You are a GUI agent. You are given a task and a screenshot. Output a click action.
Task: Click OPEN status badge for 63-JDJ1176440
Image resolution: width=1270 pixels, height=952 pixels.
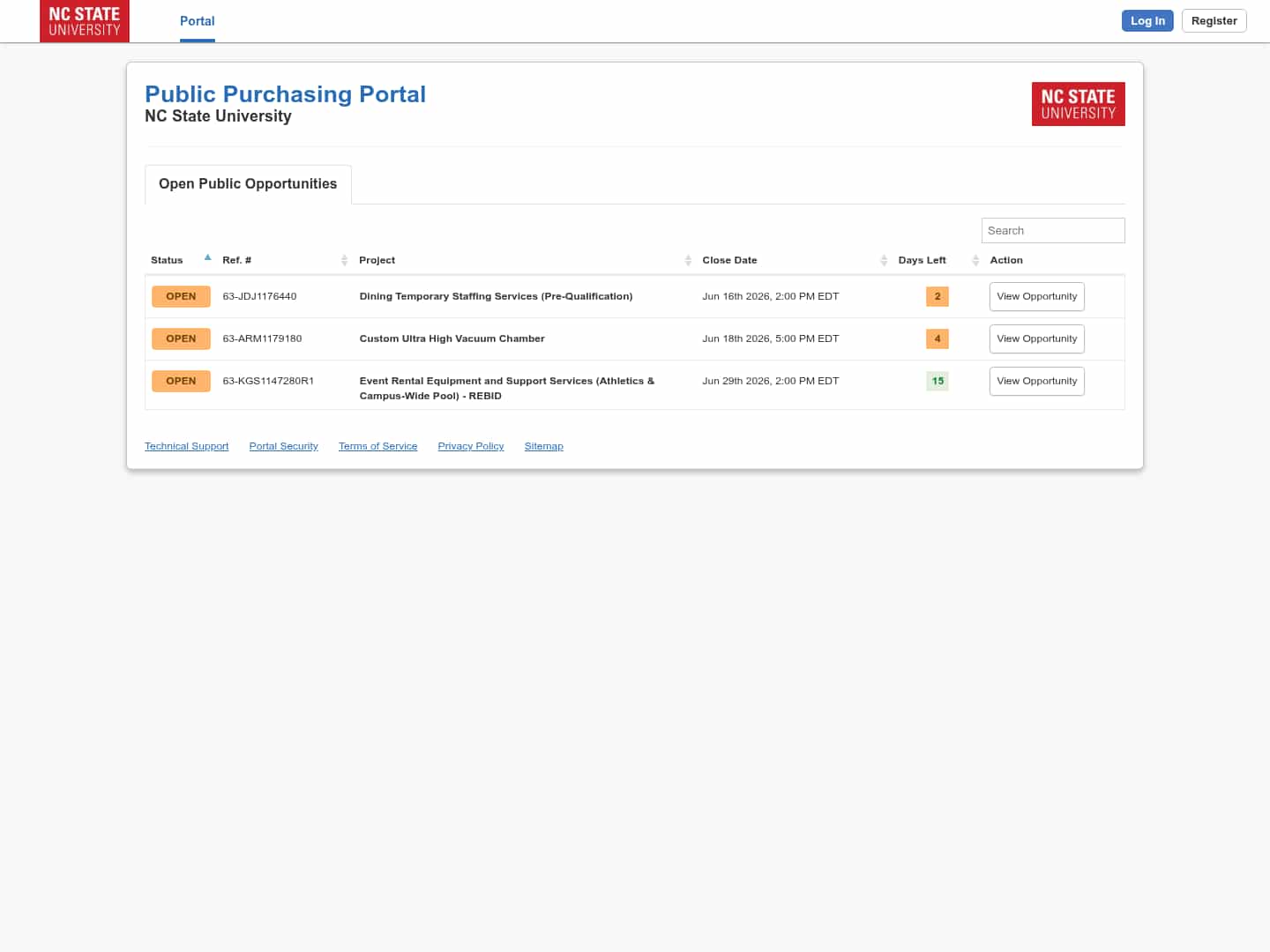click(x=181, y=296)
